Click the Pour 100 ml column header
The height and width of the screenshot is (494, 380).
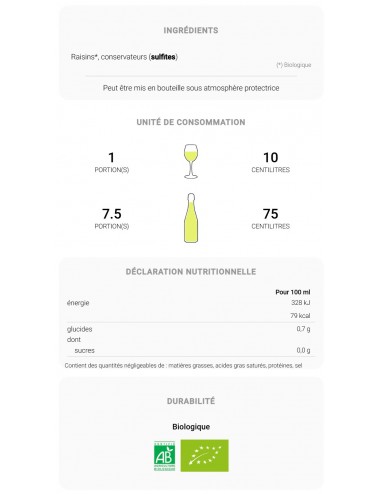[293, 292]
